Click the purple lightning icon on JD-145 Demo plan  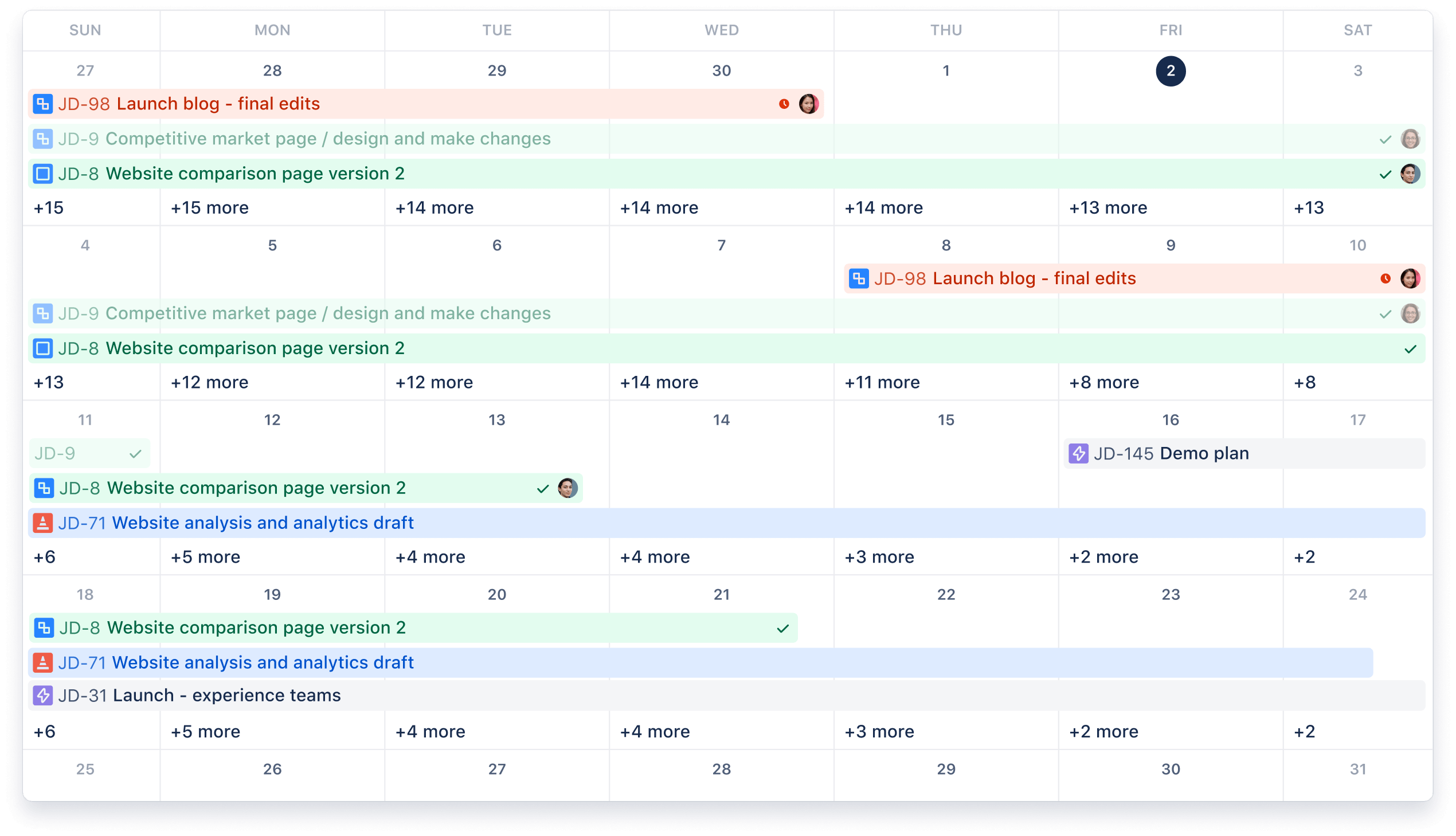pyautogui.click(x=1079, y=453)
